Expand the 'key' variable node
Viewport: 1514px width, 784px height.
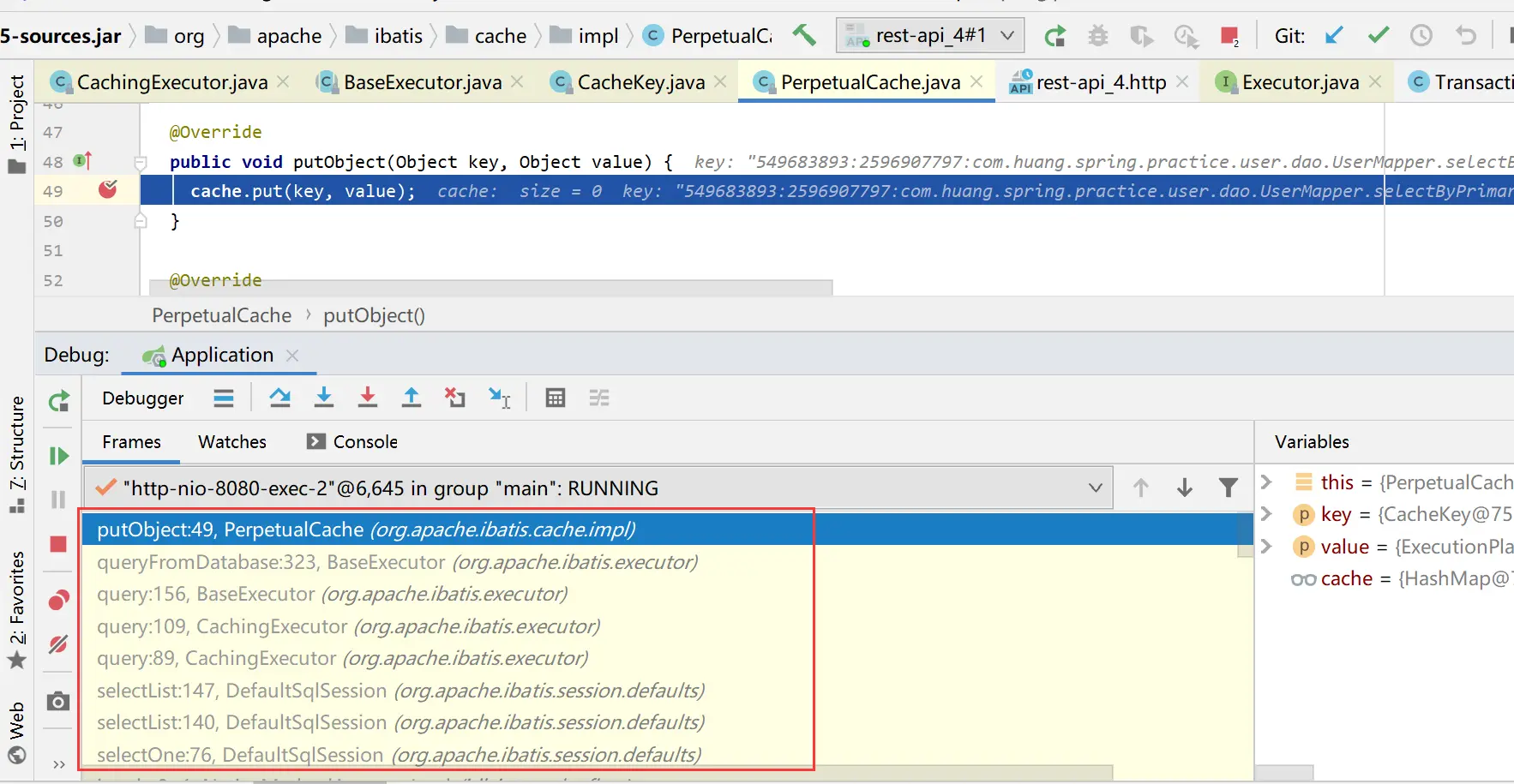click(1266, 514)
